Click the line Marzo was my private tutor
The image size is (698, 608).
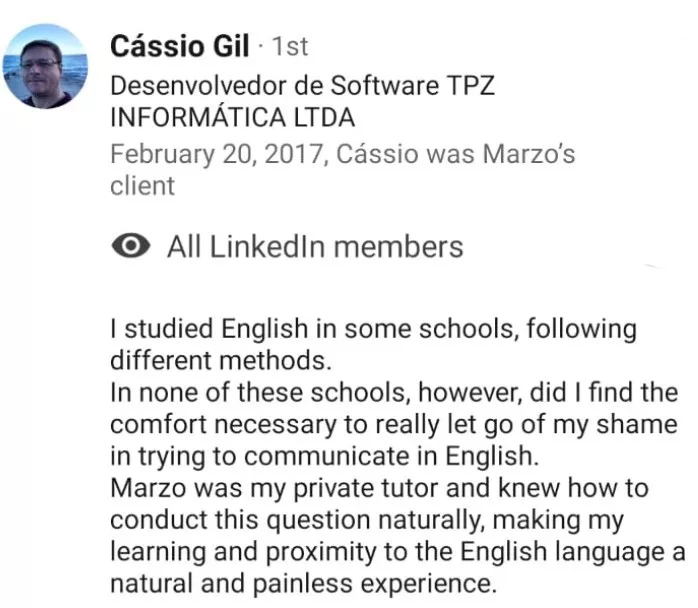[379, 488]
